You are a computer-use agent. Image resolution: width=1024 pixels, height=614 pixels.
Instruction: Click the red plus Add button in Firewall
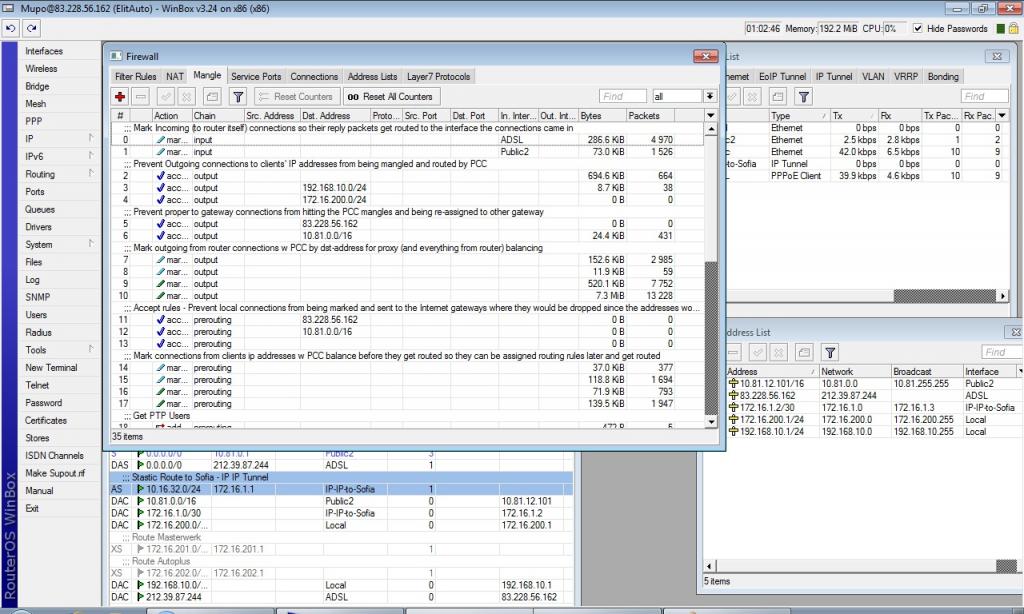pyautogui.click(x=120, y=97)
